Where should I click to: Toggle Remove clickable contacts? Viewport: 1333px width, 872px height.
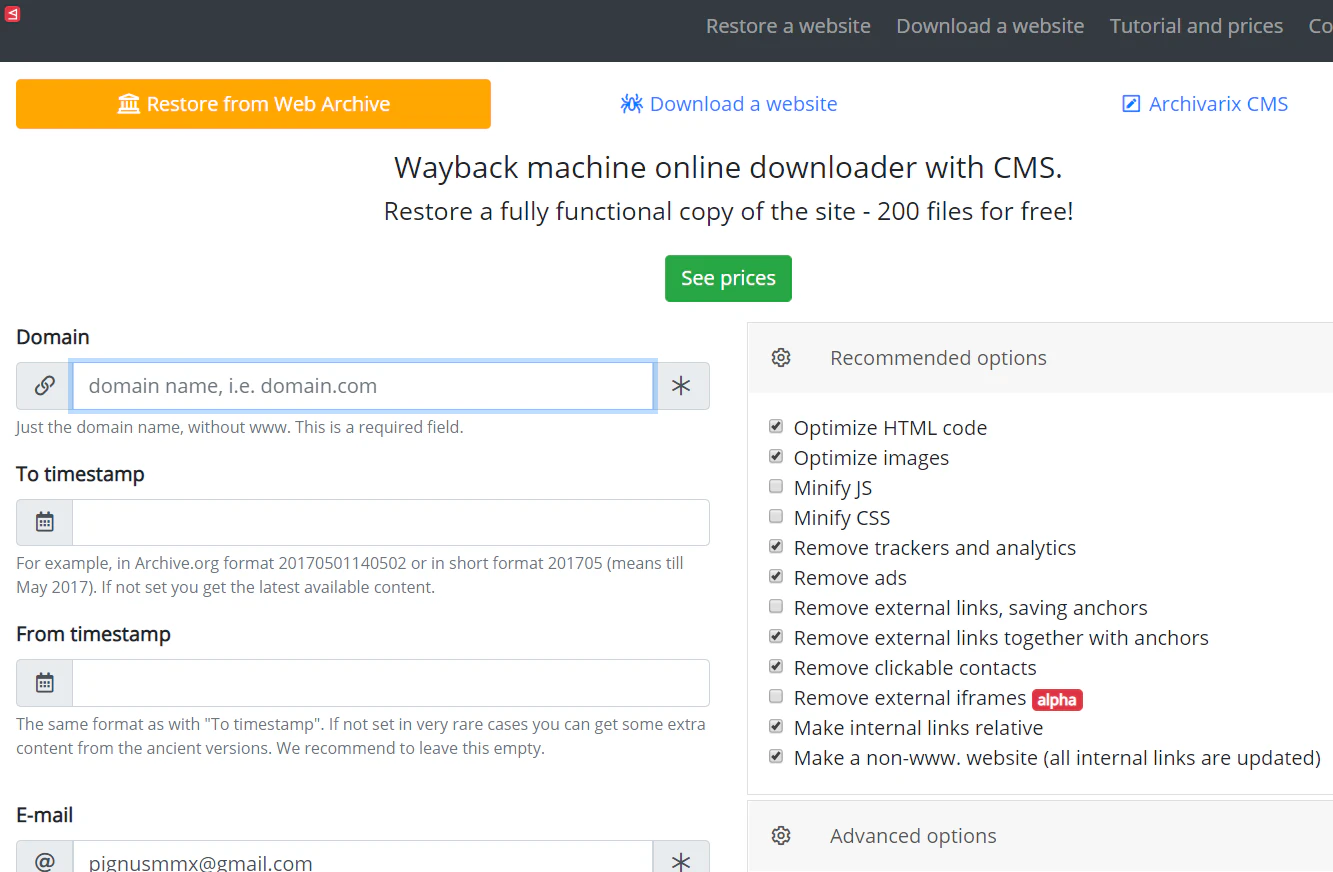click(776, 667)
